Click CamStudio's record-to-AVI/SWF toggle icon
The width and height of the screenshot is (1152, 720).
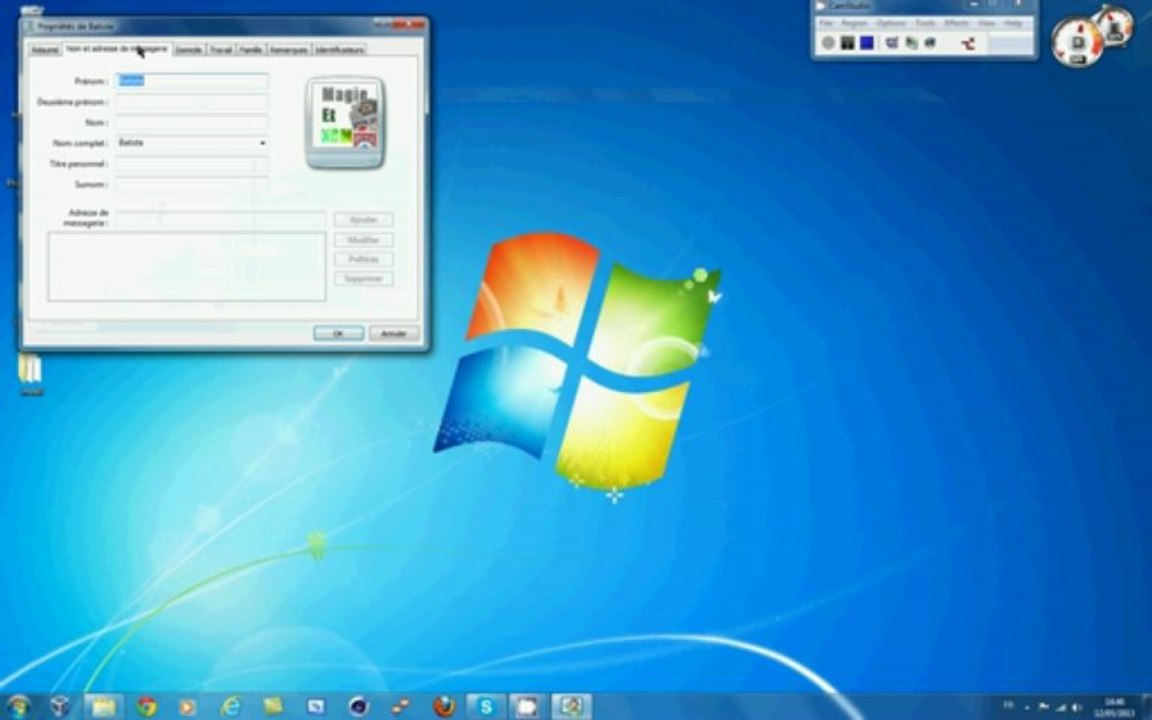coord(912,43)
